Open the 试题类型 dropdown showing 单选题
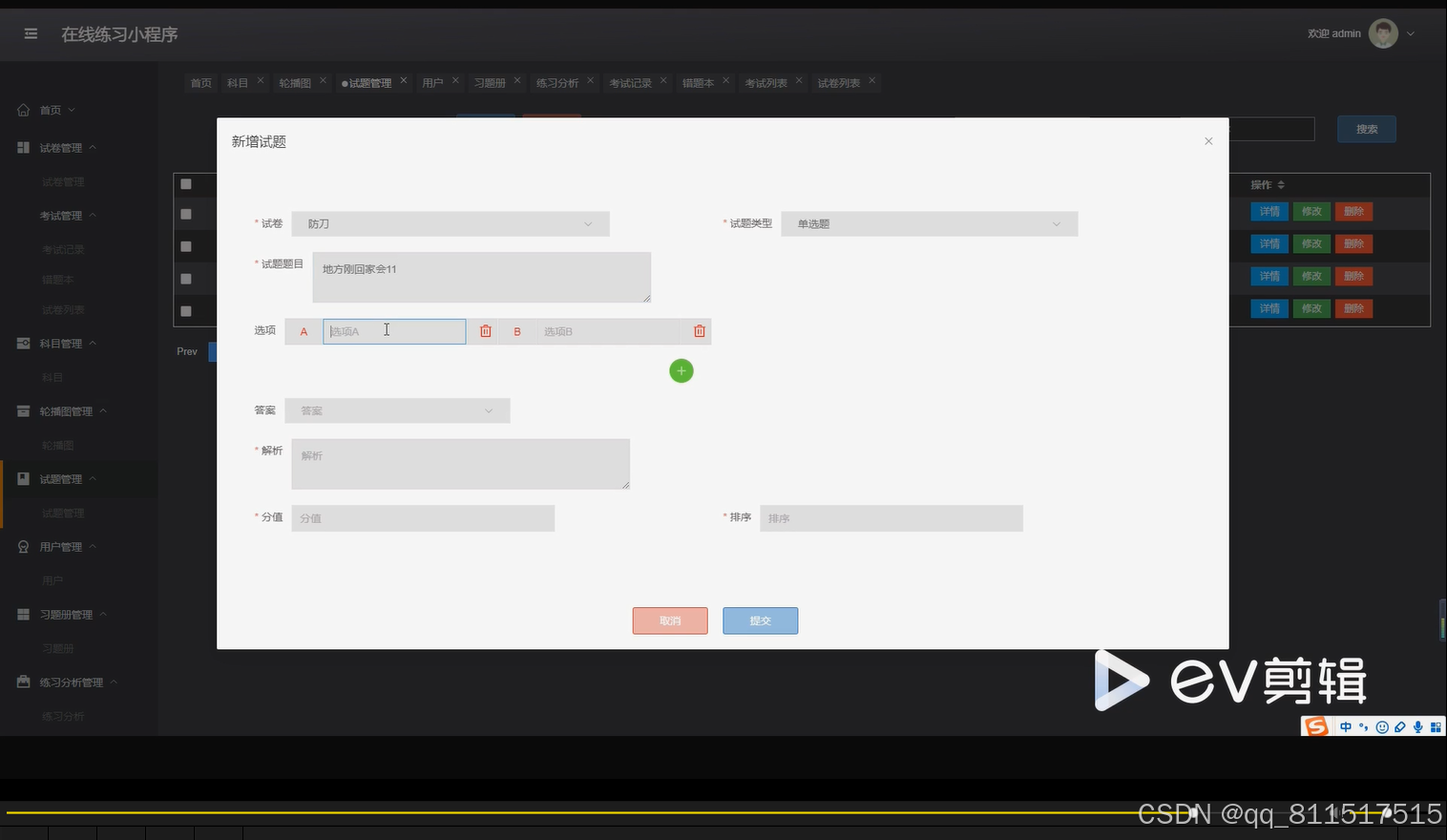This screenshot has width=1447, height=840. [x=930, y=224]
